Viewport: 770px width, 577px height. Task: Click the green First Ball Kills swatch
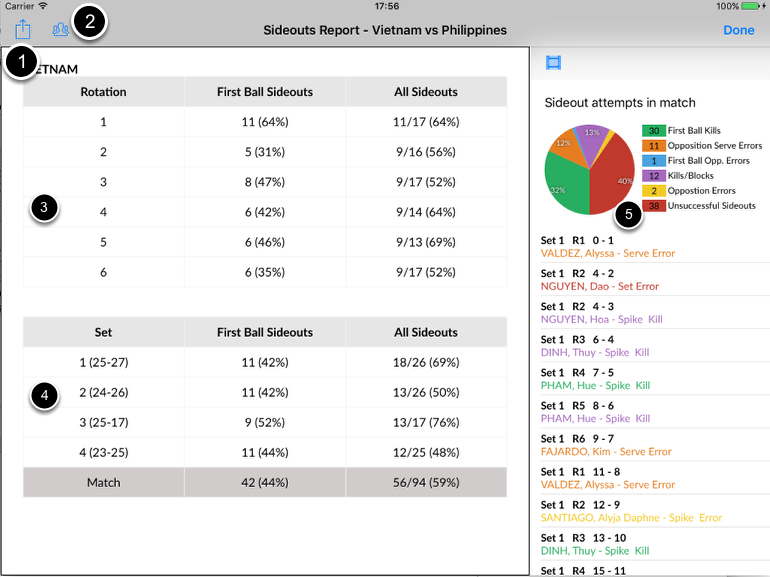[x=653, y=131]
